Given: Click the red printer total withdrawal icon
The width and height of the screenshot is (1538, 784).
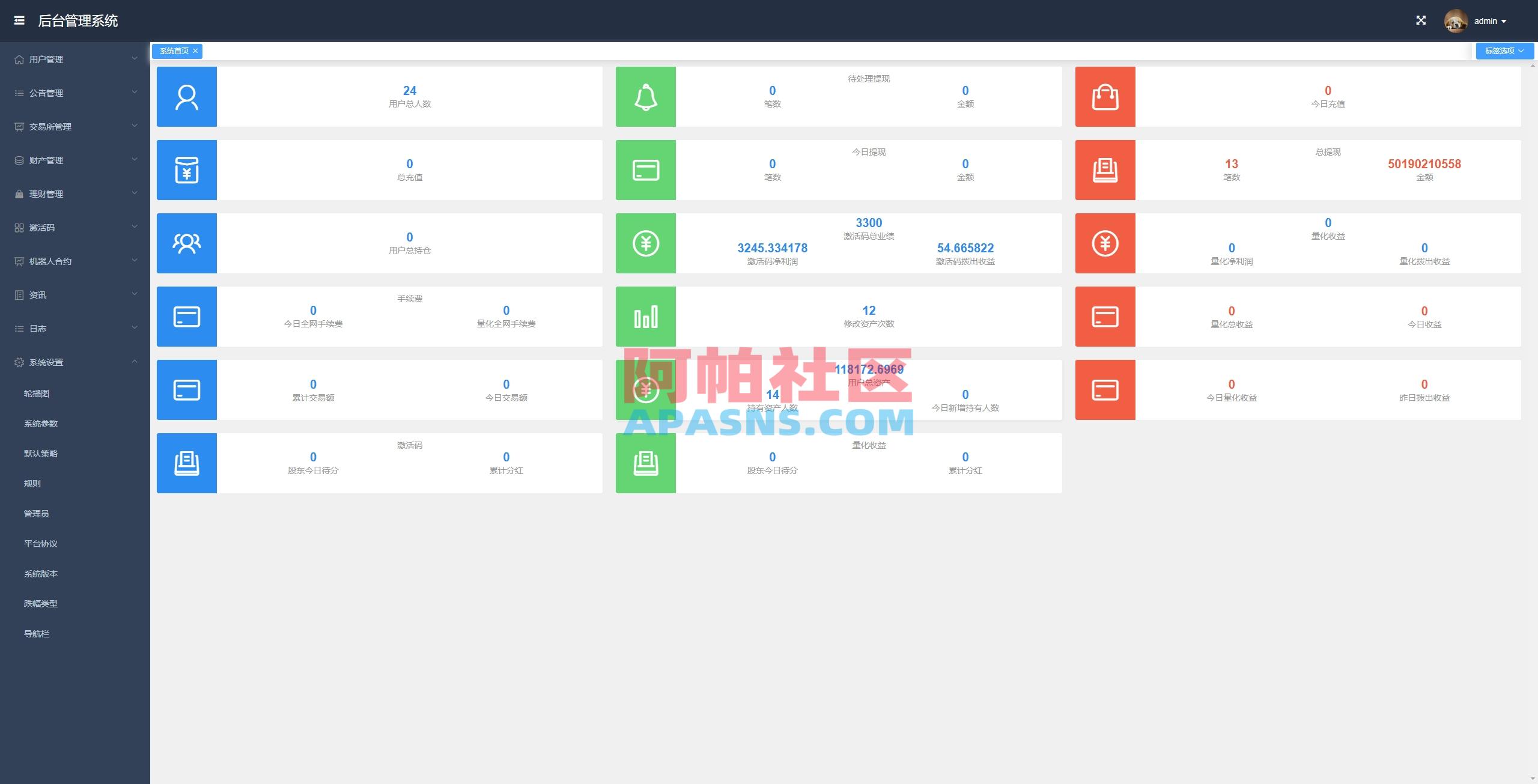Looking at the screenshot, I should pyautogui.click(x=1105, y=170).
